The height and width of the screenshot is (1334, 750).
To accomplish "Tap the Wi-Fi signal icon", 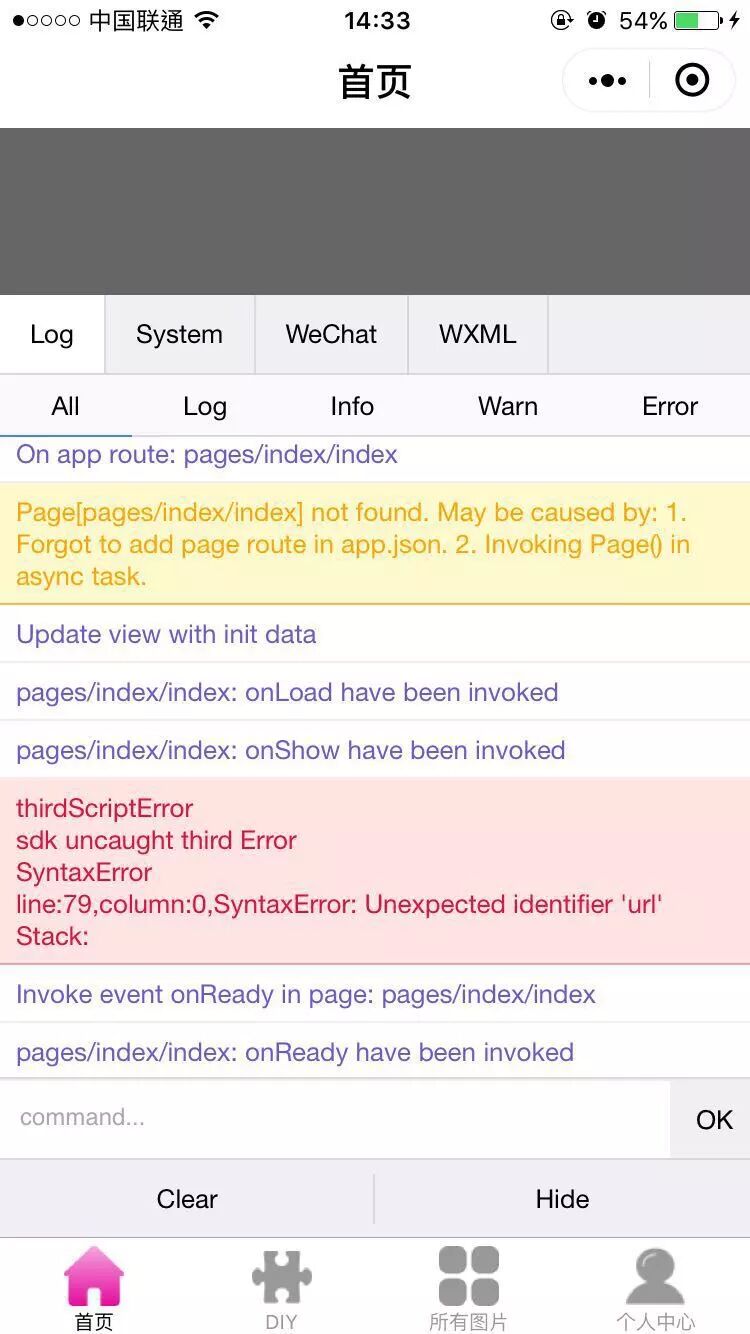I will pos(207,20).
